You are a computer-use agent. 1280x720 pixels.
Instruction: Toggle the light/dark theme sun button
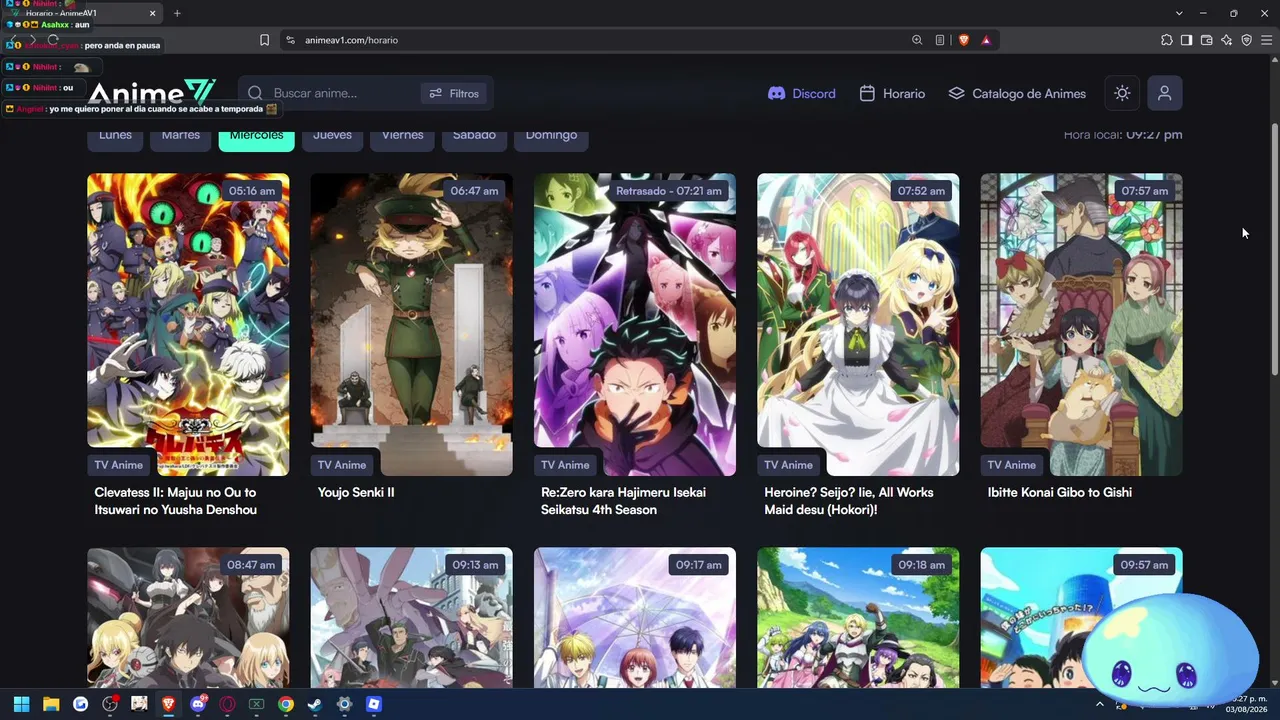(x=1122, y=93)
